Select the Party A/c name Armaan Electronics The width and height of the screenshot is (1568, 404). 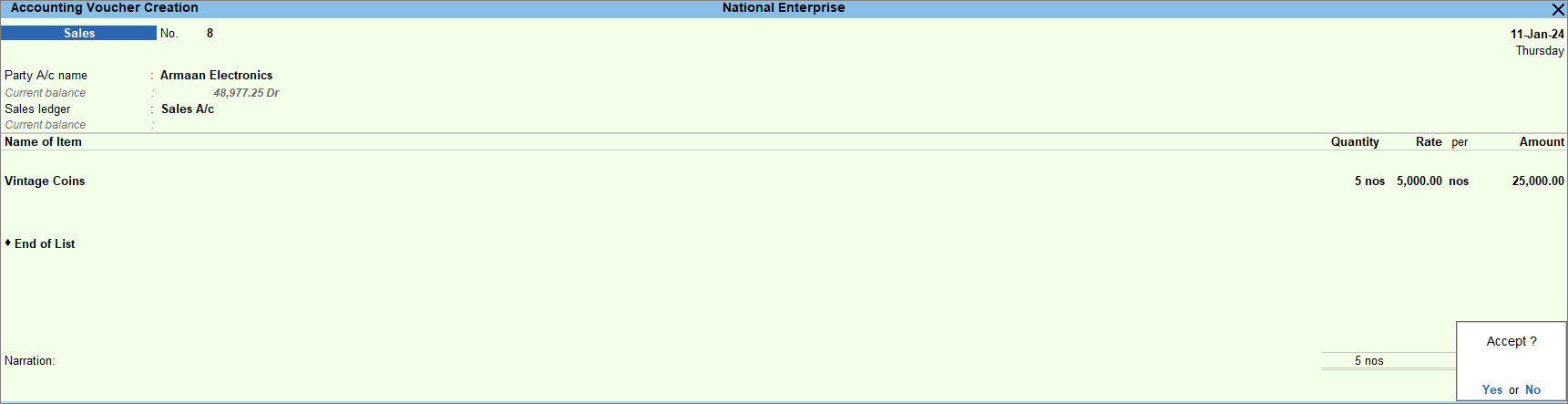tap(216, 76)
